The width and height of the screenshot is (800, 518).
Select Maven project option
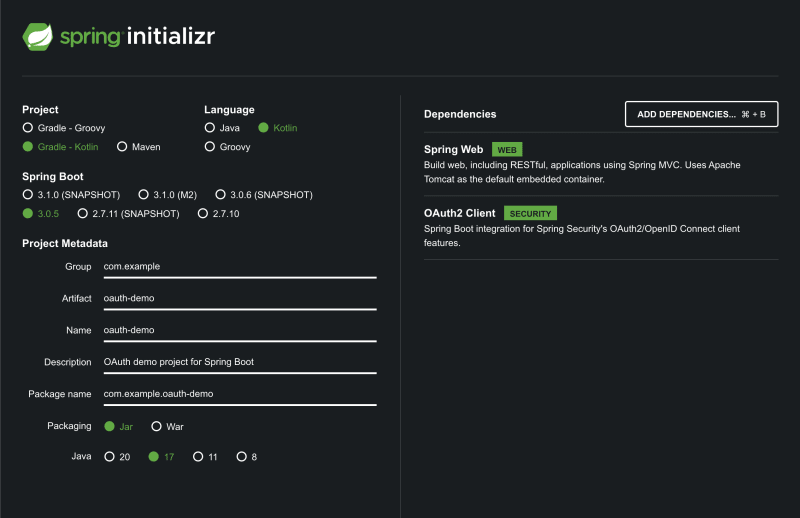pyautogui.click(x=138, y=146)
